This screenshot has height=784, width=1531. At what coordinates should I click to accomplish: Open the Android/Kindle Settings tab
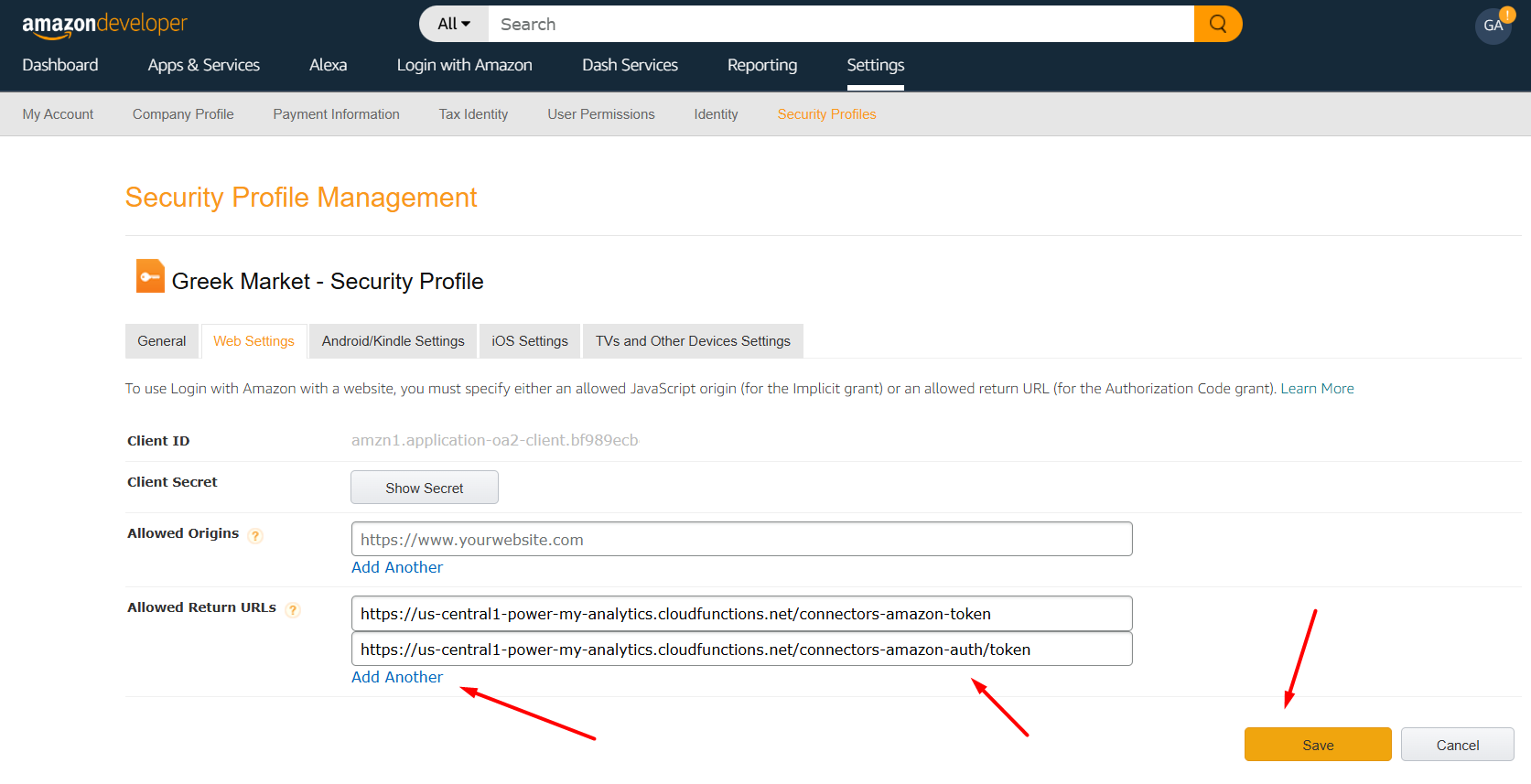pos(393,341)
